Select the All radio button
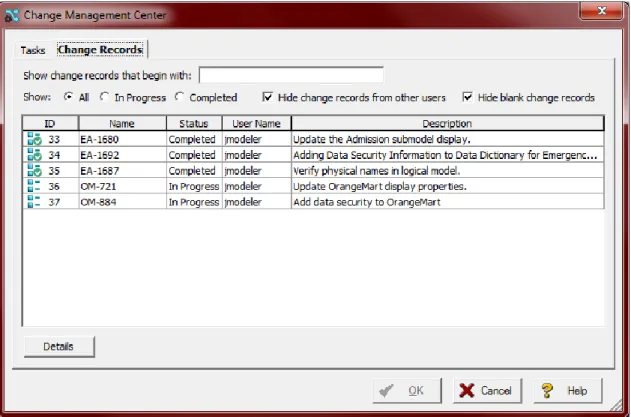The image size is (631, 417). click(69, 97)
